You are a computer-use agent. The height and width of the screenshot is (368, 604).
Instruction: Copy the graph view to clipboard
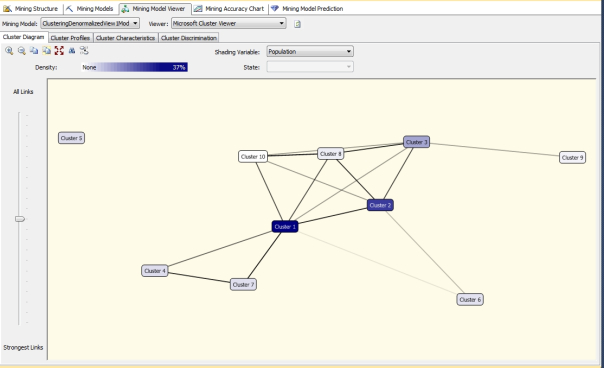tap(34, 50)
